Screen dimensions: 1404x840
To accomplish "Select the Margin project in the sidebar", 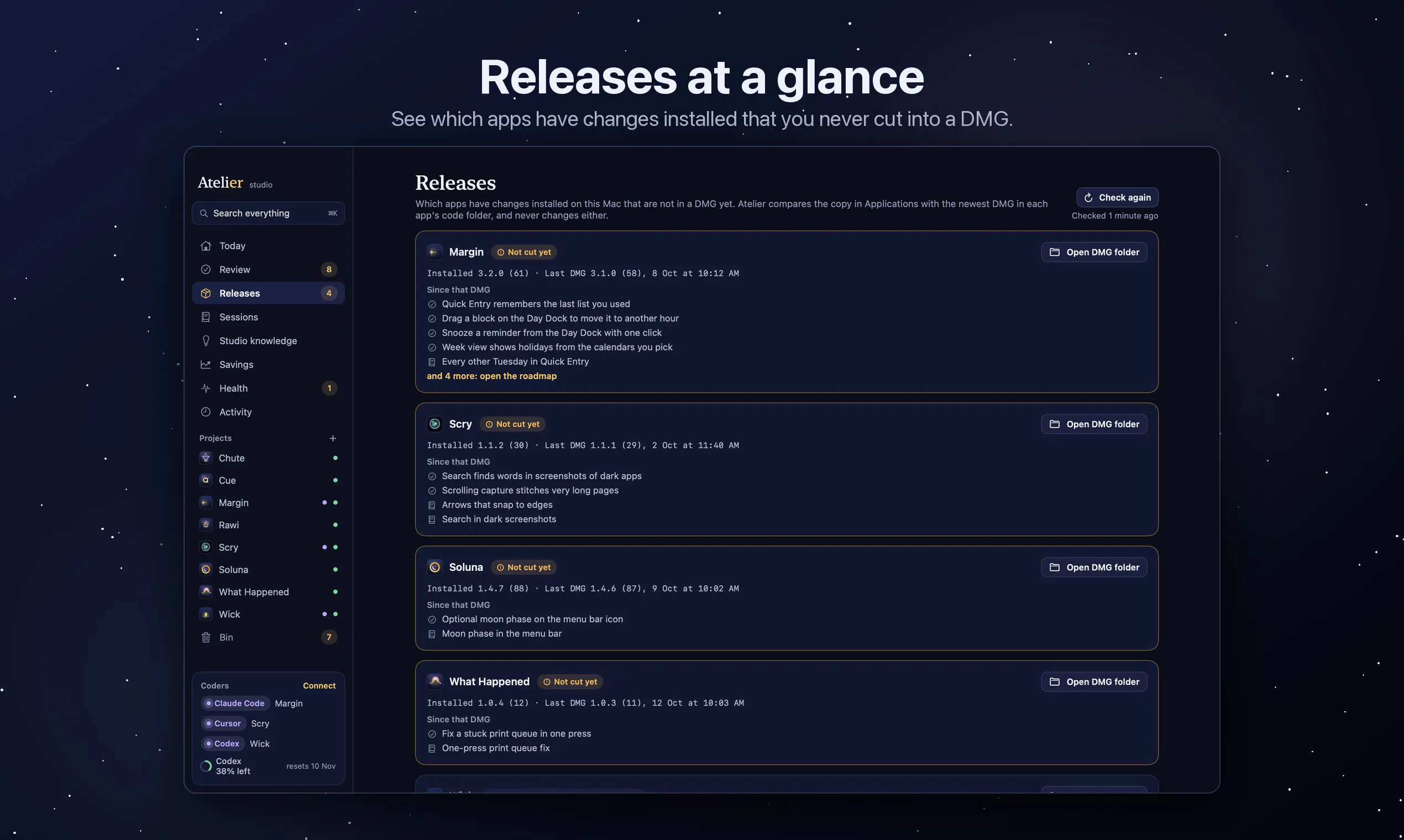I will coord(268,503).
